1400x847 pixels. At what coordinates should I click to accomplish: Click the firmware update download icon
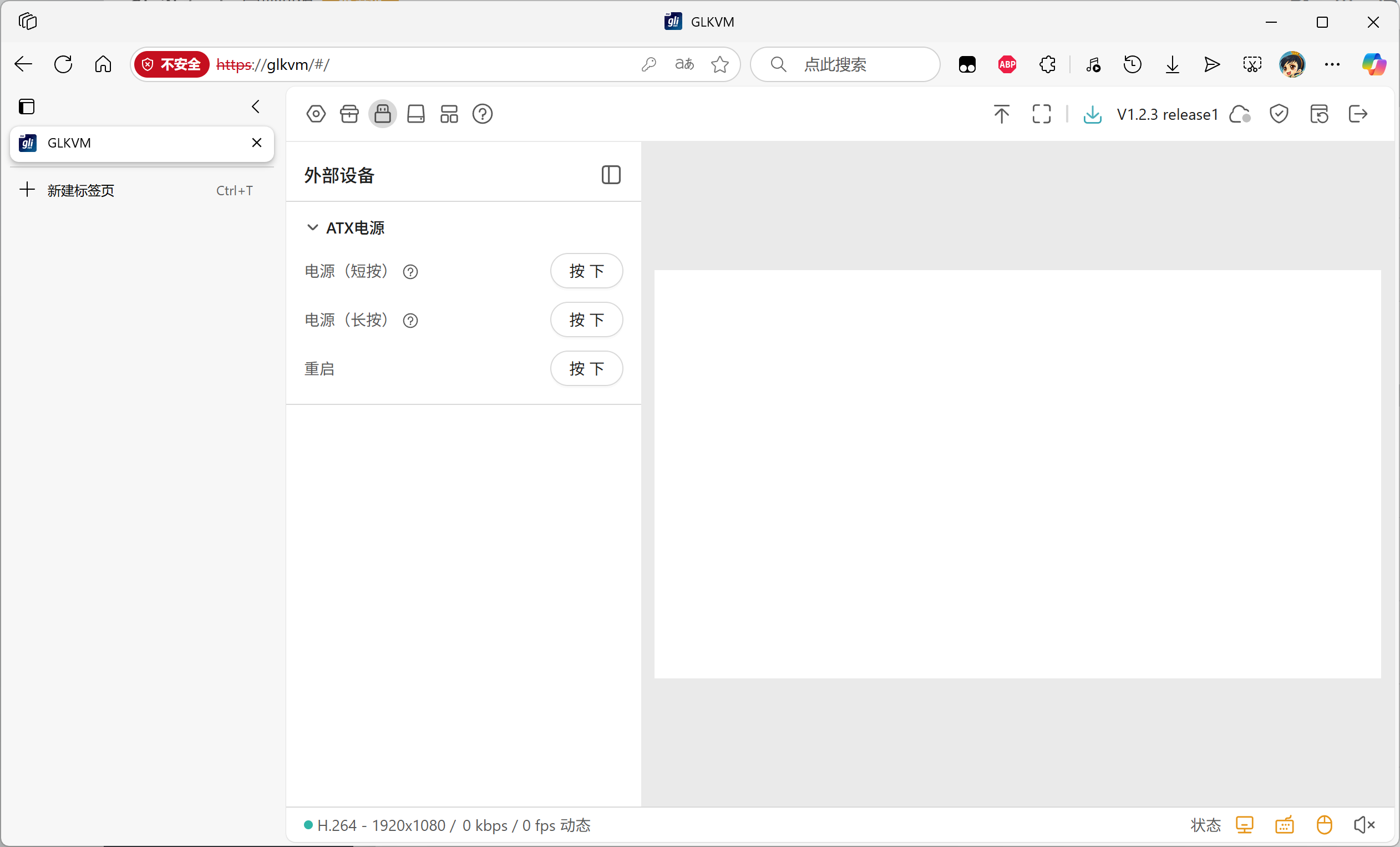(1092, 114)
